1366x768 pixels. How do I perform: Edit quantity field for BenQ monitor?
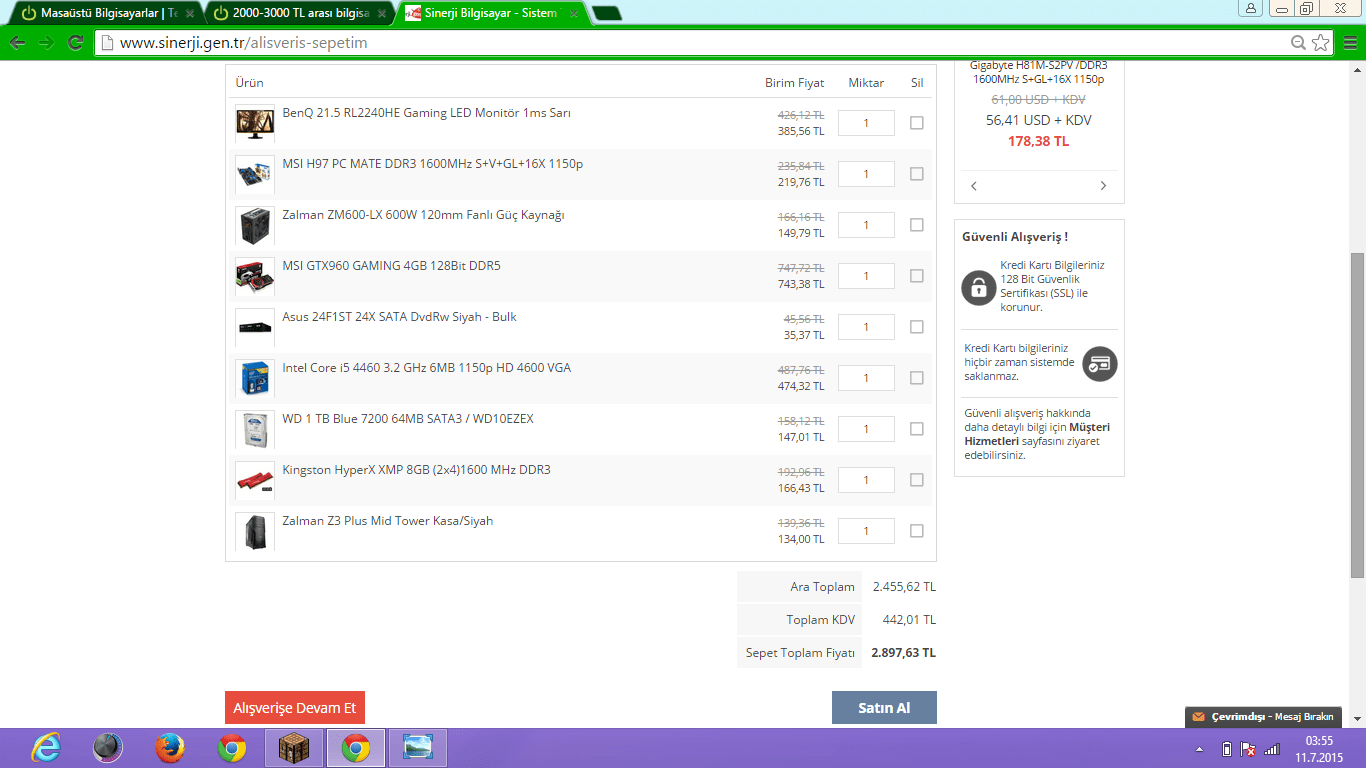866,123
